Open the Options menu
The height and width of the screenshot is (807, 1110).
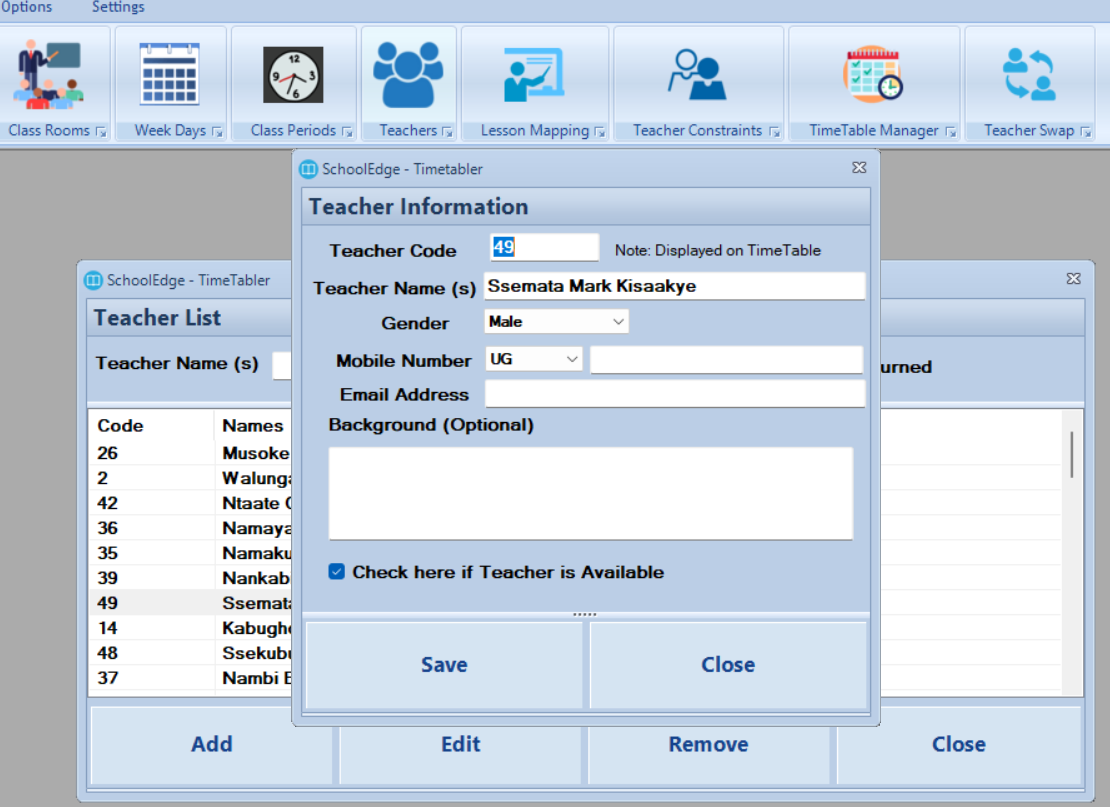(26, 7)
